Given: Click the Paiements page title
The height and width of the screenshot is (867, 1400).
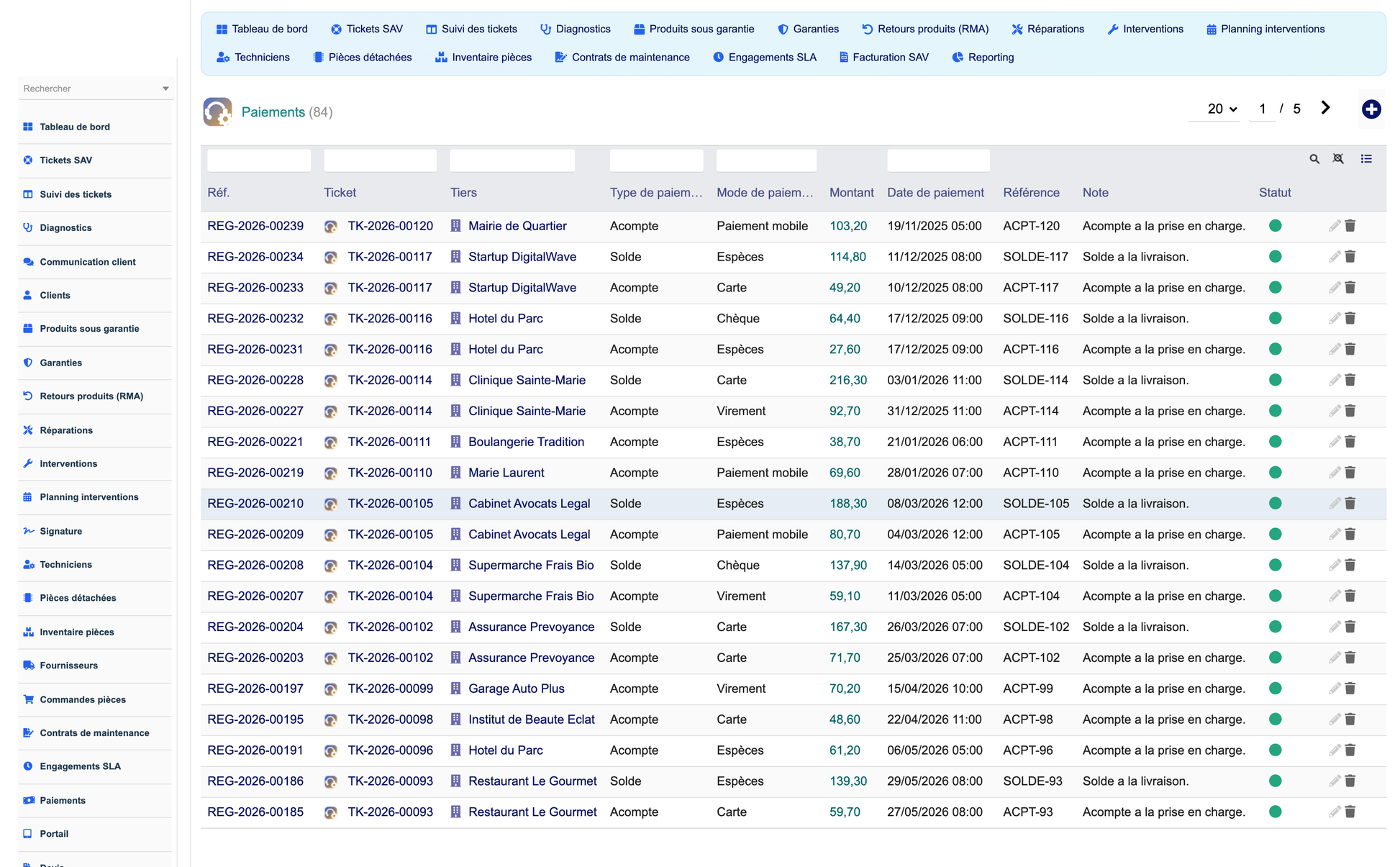Looking at the screenshot, I should coord(273,112).
